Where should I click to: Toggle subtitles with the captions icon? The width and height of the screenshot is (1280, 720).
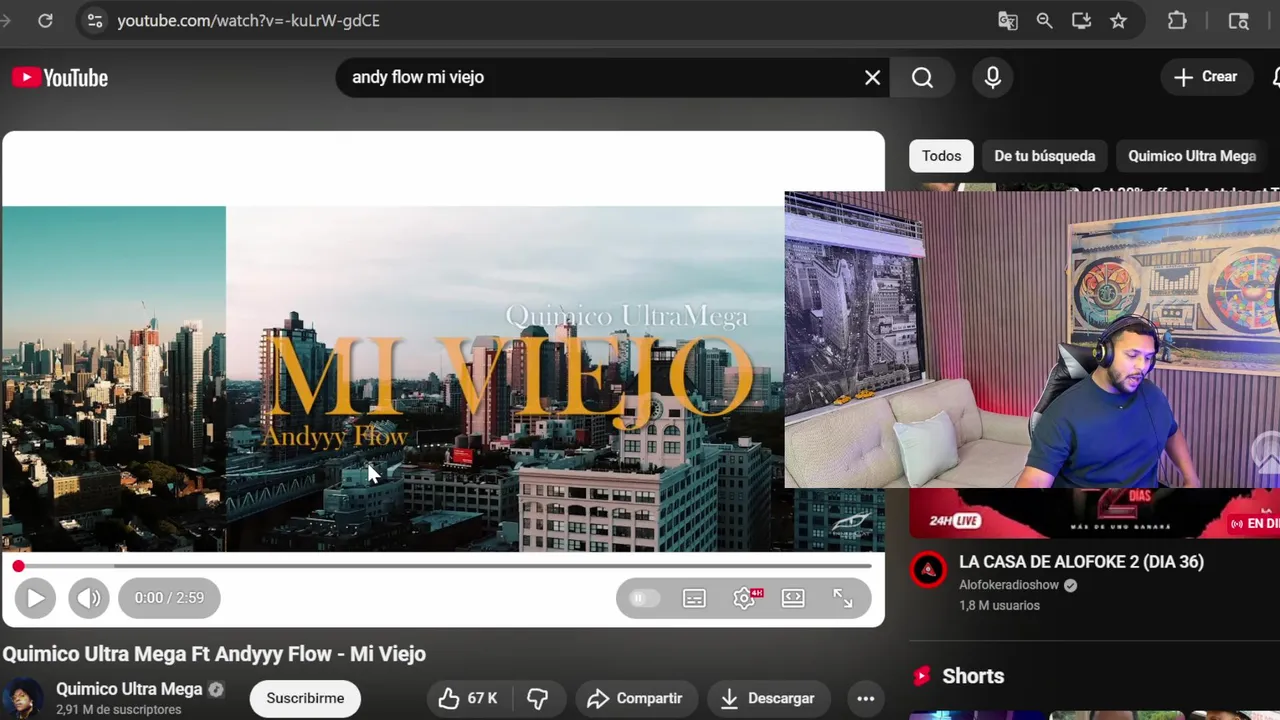click(694, 598)
